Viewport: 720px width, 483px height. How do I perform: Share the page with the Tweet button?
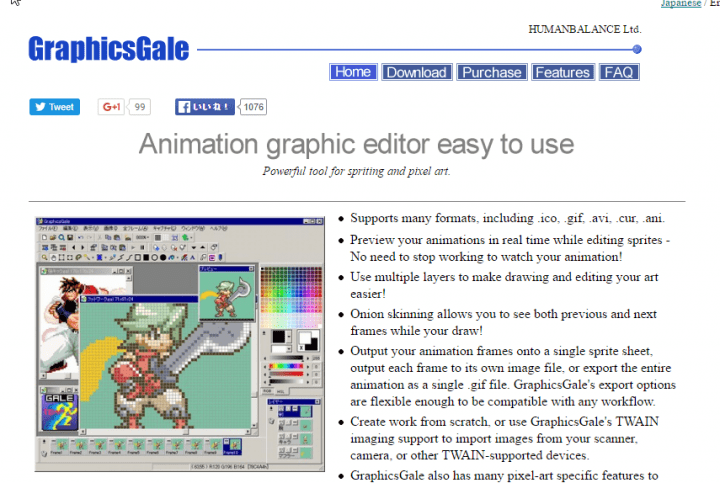(x=55, y=107)
